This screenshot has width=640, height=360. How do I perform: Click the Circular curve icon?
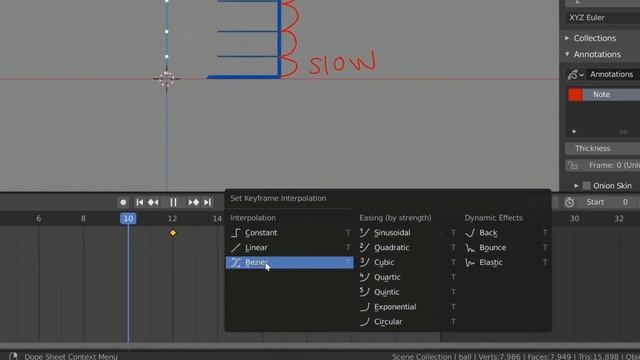tap(364, 322)
